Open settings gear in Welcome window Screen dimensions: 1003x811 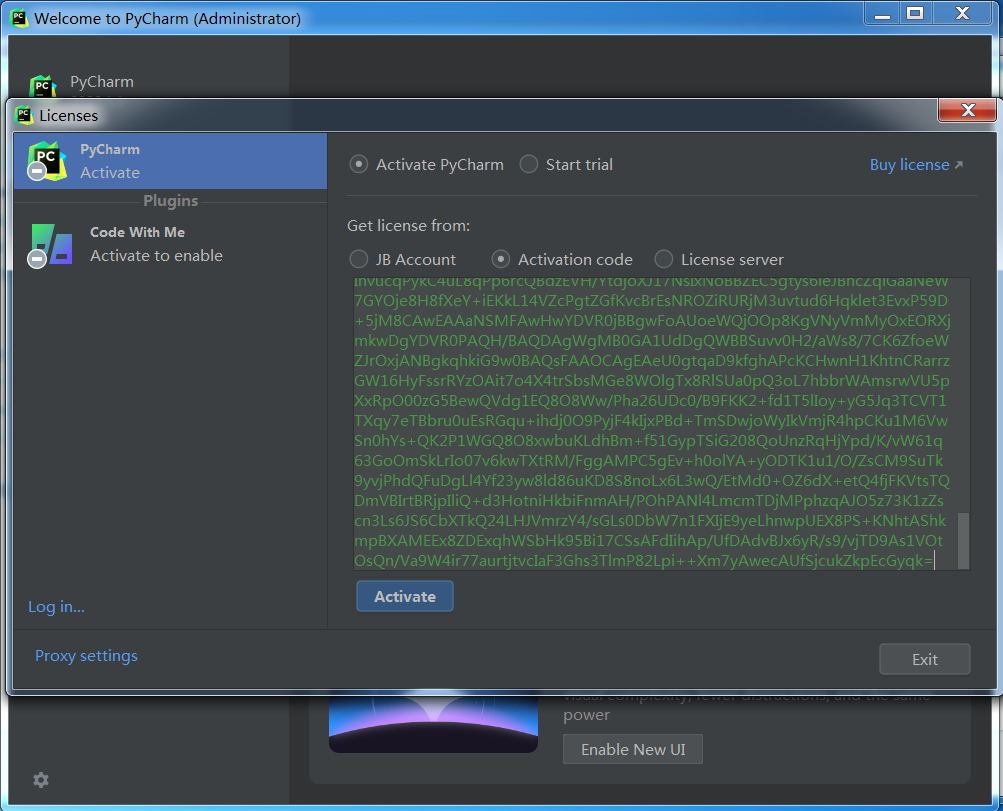pyautogui.click(x=41, y=780)
